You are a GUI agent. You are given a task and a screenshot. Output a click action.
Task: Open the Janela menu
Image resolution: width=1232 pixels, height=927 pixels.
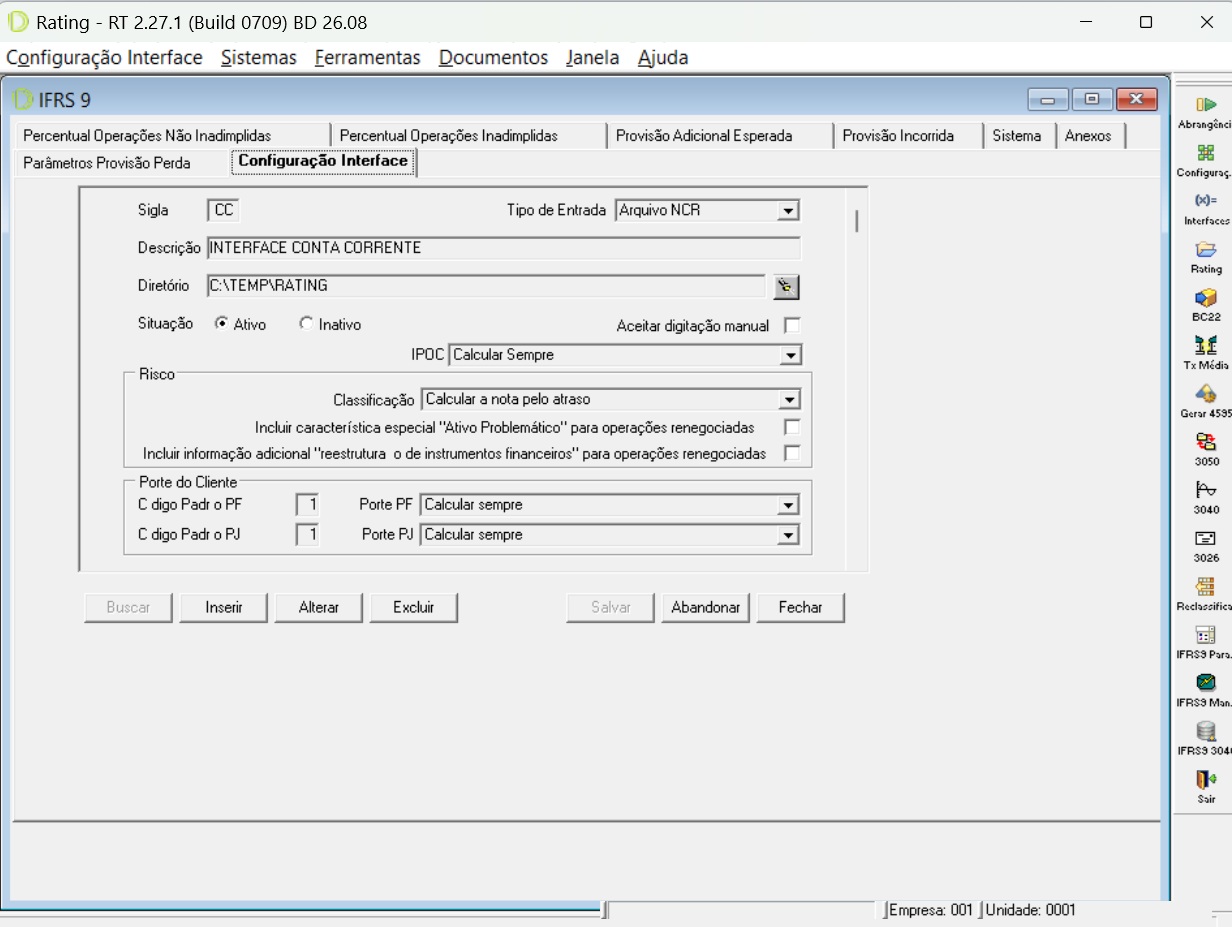(x=592, y=58)
